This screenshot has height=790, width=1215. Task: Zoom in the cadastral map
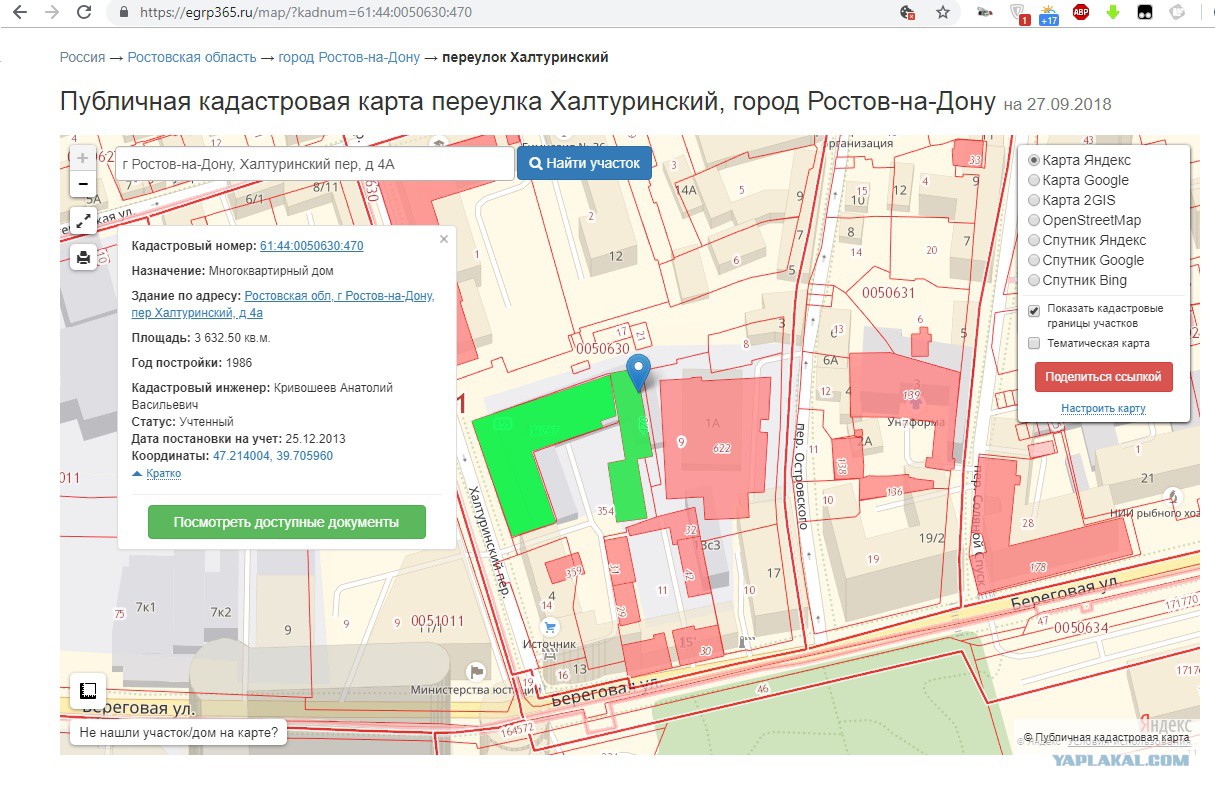(x=83, y=158)
